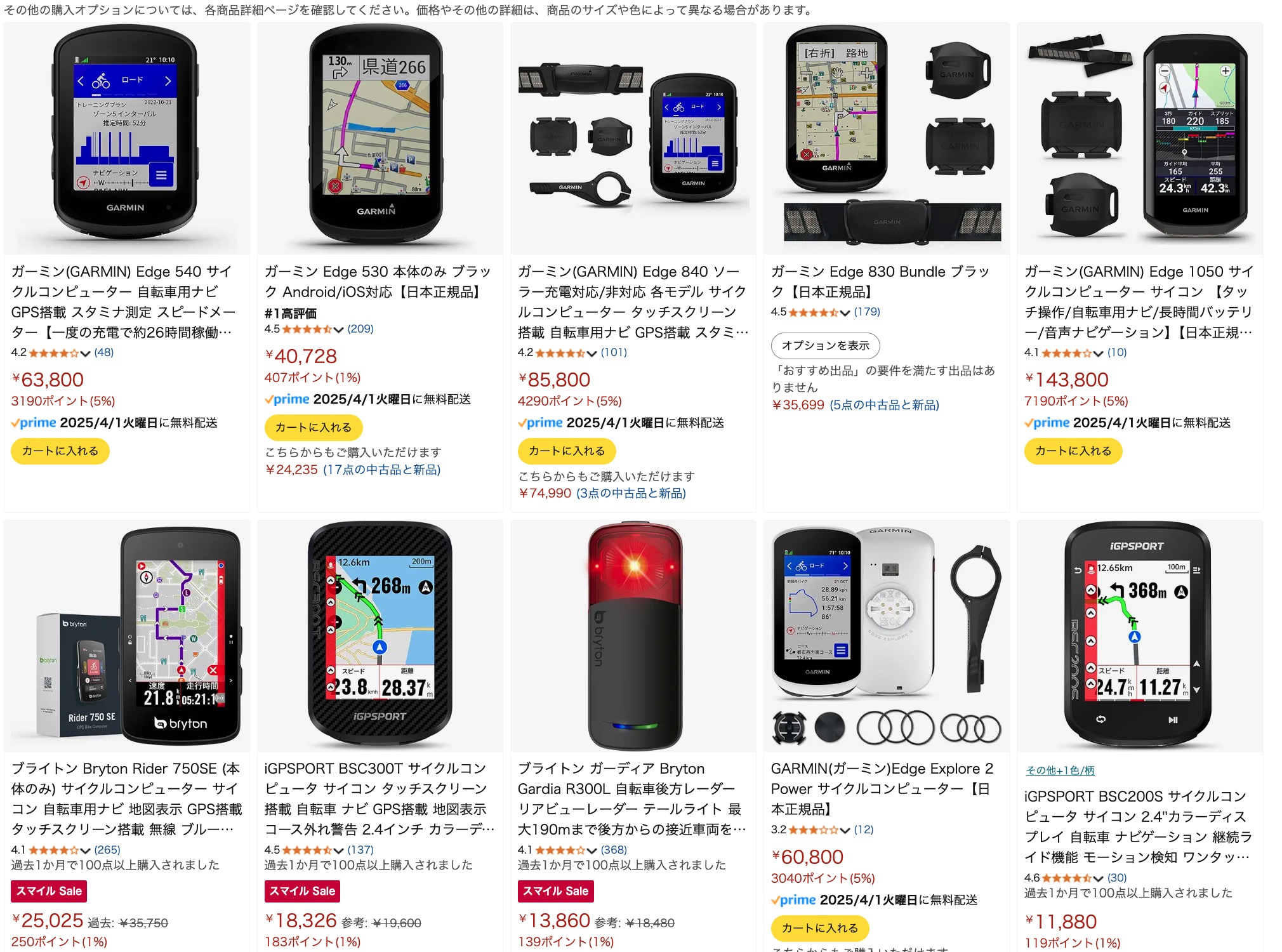Expand rating chevron for Edge 830 Bundle
The image size is (1282, 952).
click(x=845, y=313)
